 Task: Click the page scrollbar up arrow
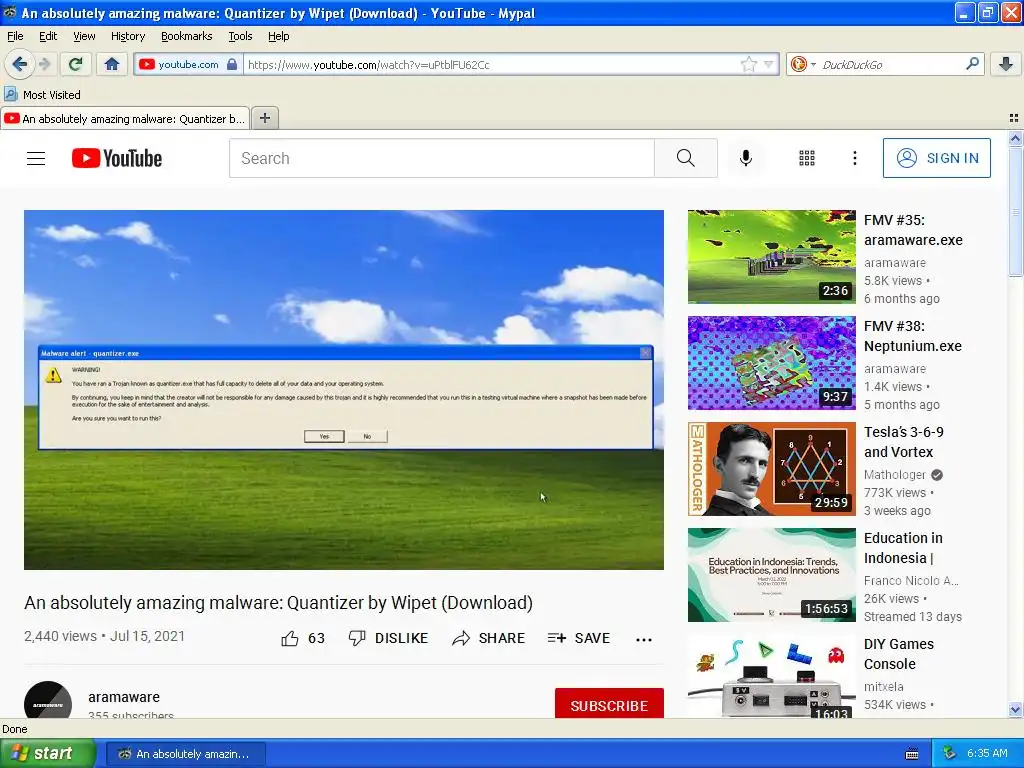1015,138
